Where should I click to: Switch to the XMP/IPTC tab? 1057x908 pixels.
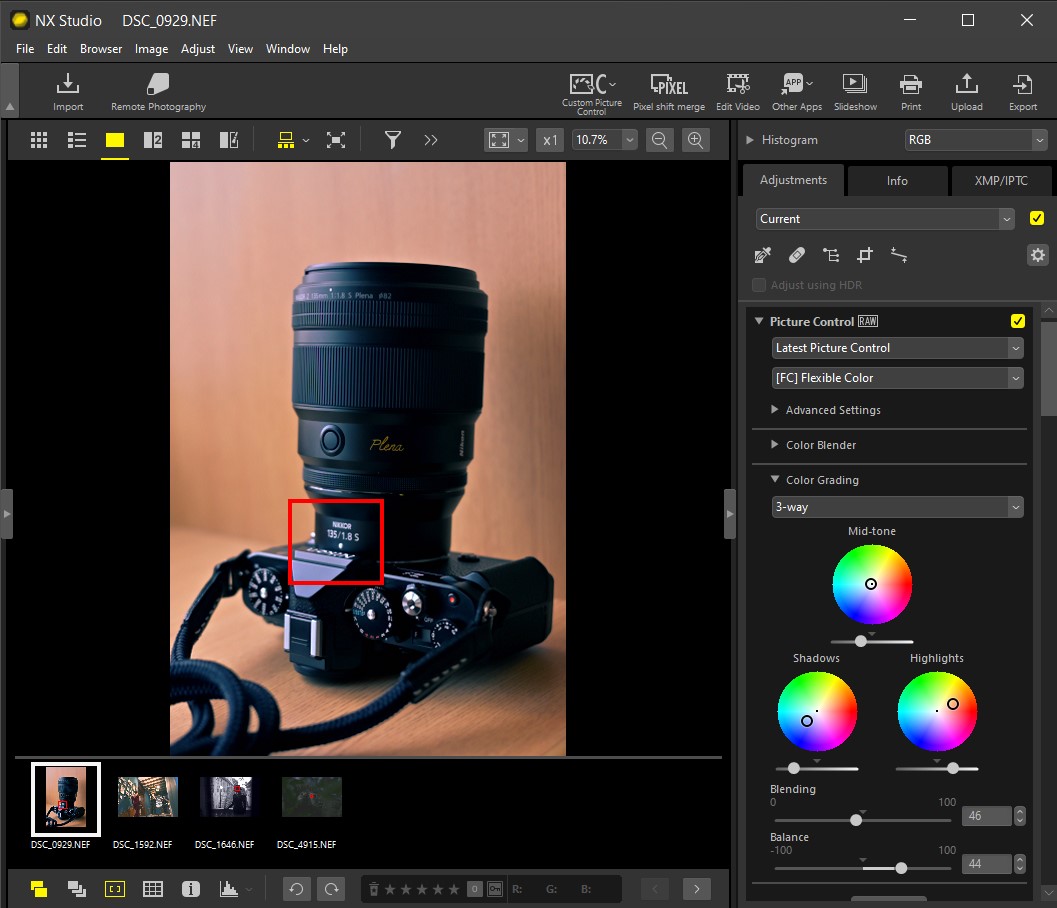(x=1000, y=180)
